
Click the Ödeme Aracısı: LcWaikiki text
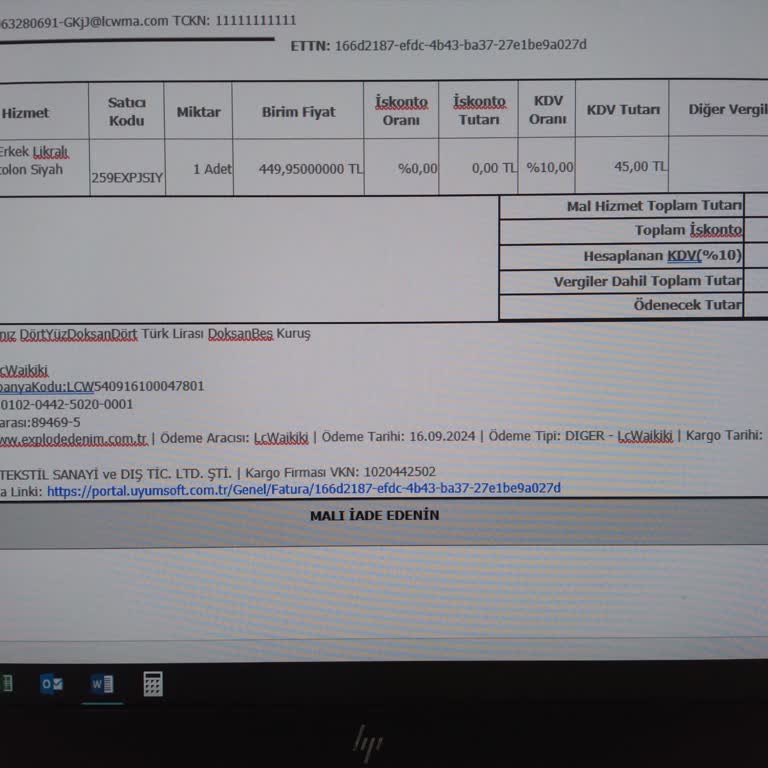point(234,438)
